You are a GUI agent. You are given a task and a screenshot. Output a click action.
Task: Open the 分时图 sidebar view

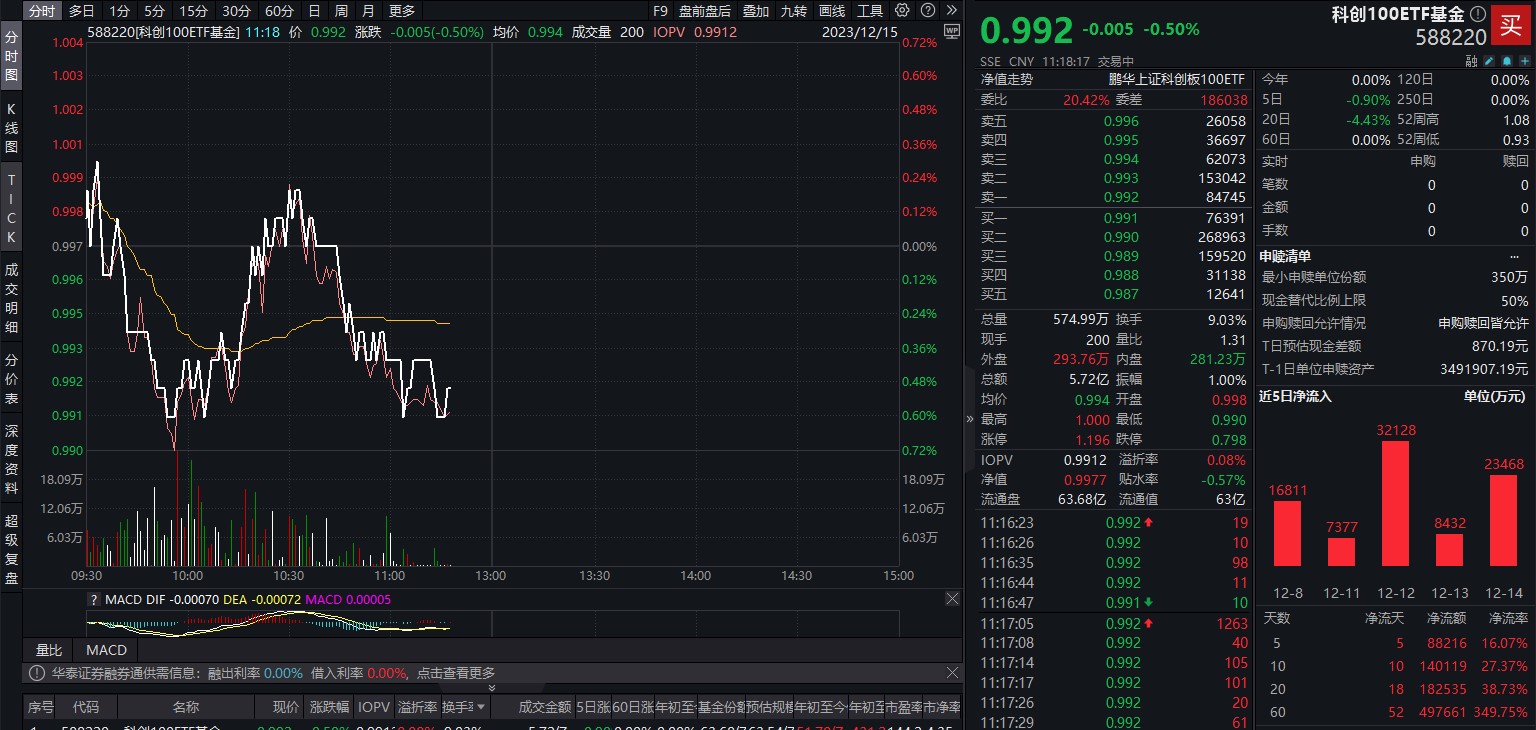[11, 55]
